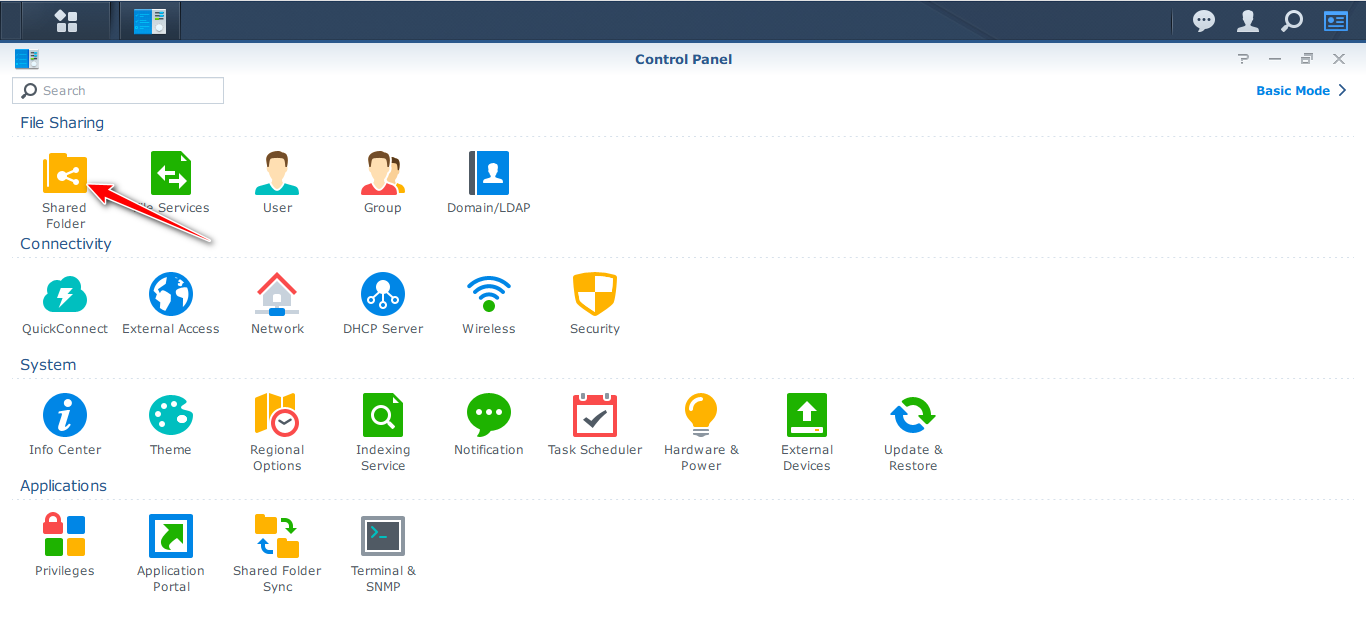The width and height of the screenshot is (1366, 627).
Task: Open Domain/LDAP settings
Action: pos(489,174)
